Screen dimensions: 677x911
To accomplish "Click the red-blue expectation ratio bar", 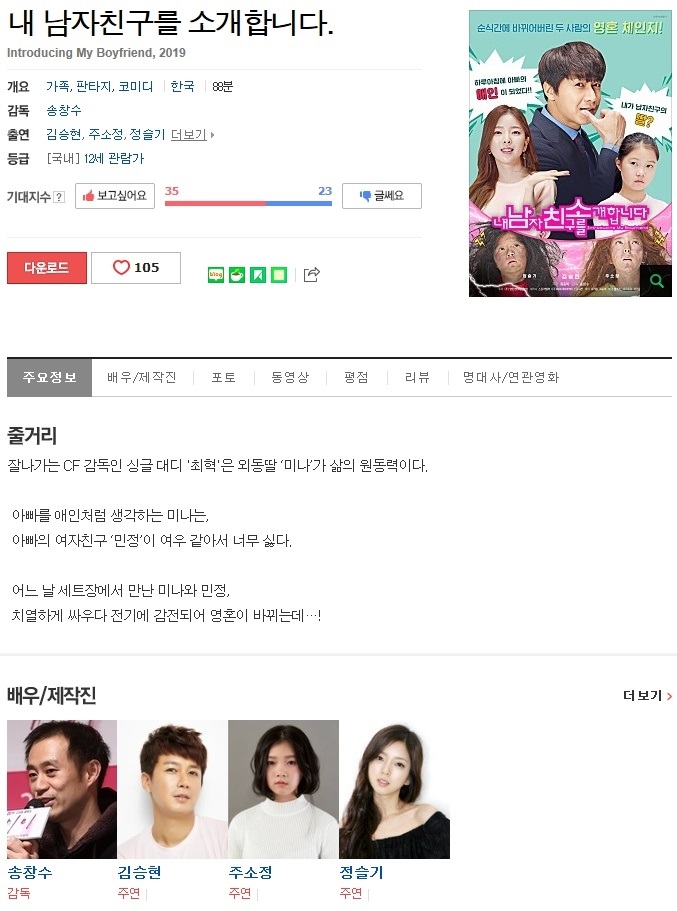I will pos(248,203).
